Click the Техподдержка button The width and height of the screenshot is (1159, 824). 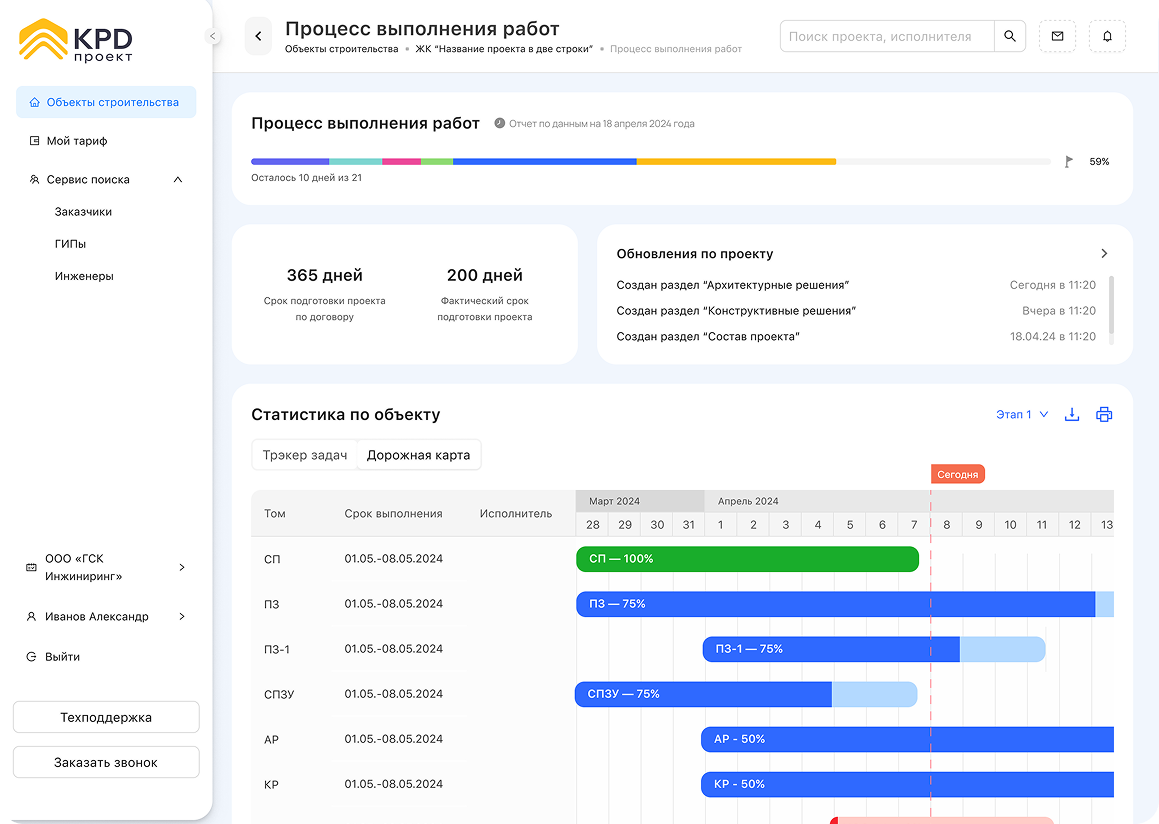pyautogui.click(x=106, y=718)
